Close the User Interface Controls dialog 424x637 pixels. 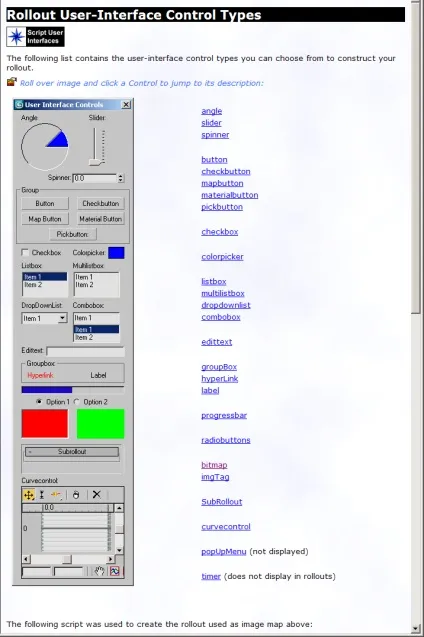(x=126, y=105)
